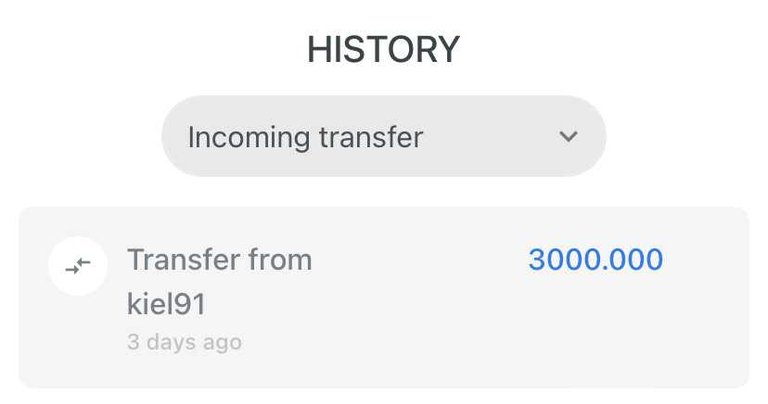This screenshot has height=404, width=768.
Task: Expand the history type filter pill
Action: [x=384, y=136]
